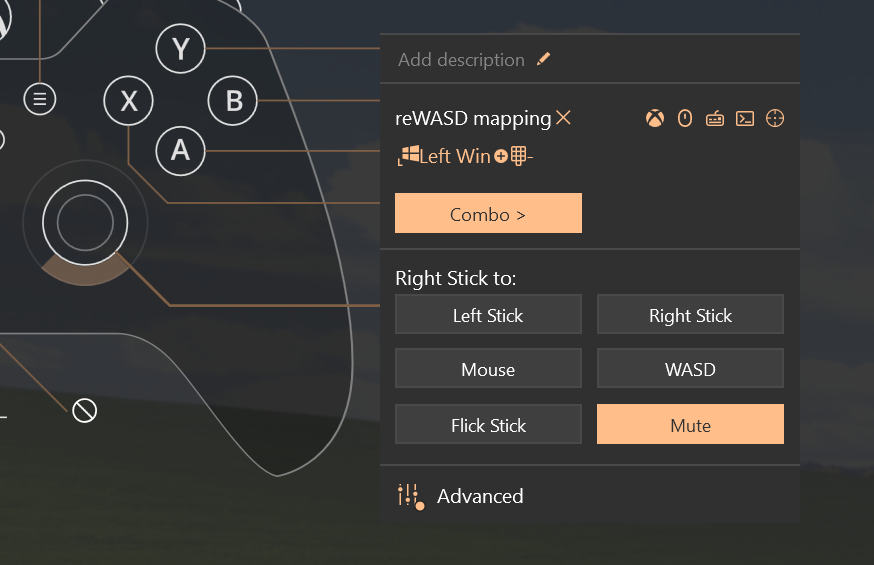Click the prohibited circle-slash icon
The image size is (874, 565).
tap(85, 410)
